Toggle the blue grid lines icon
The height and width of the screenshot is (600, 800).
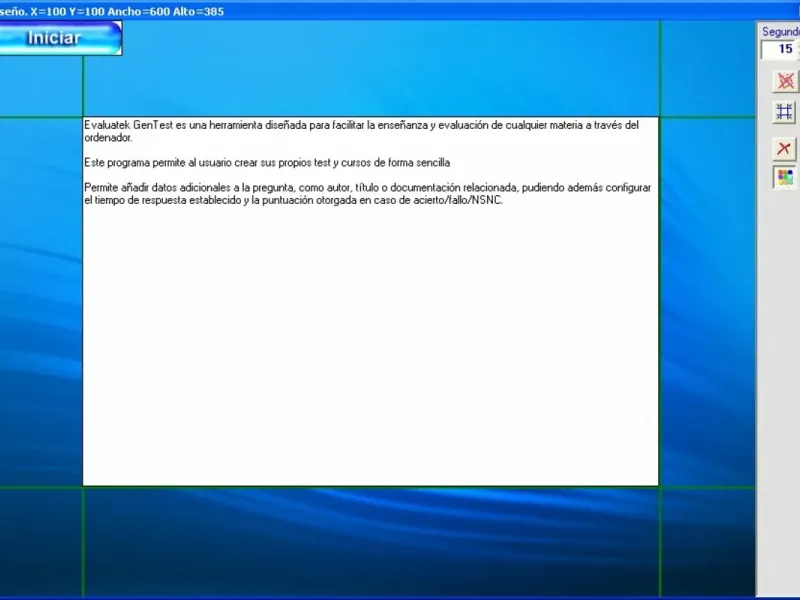(785, 112)
